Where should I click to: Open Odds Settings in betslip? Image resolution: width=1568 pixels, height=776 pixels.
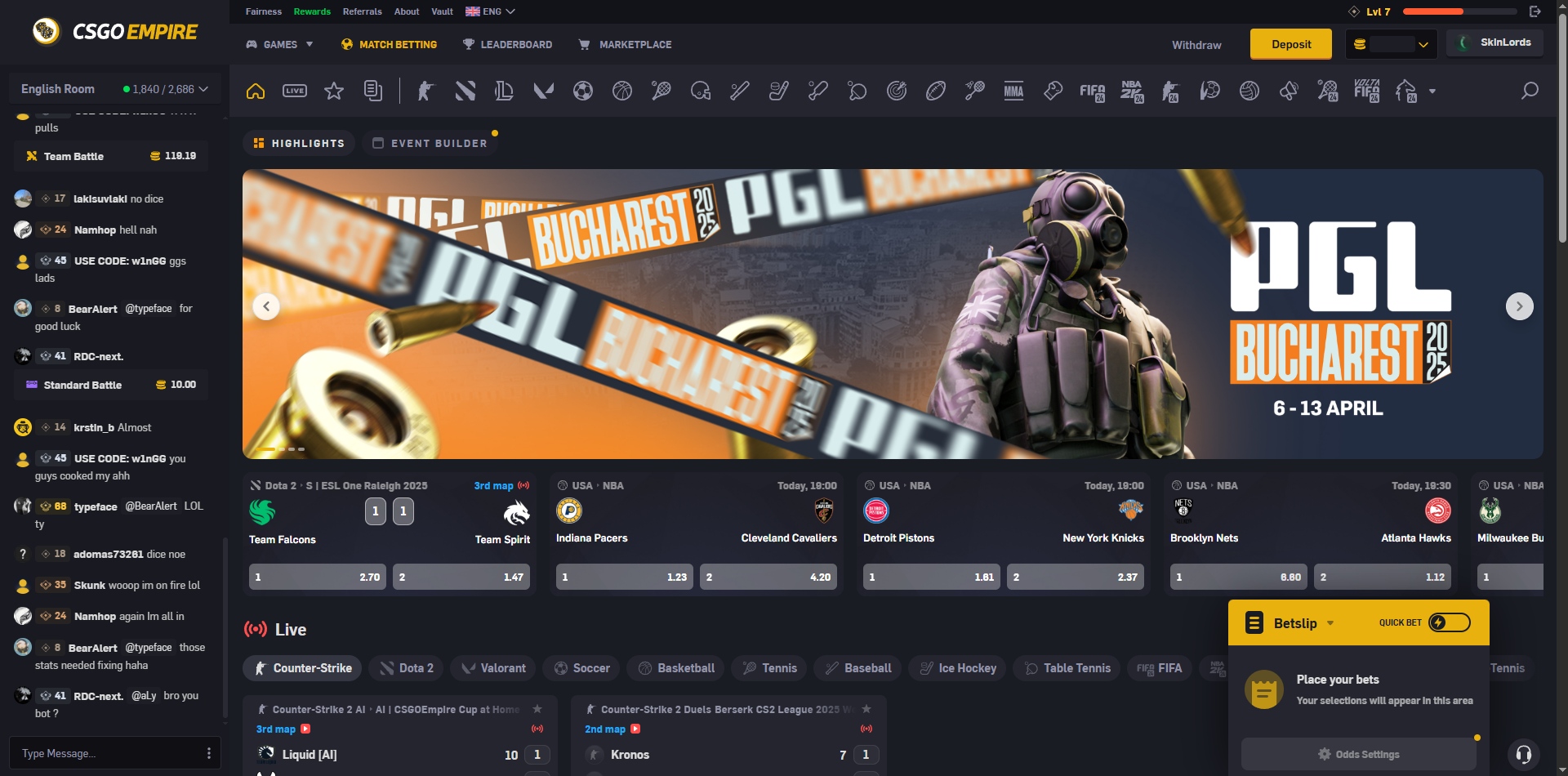point(1359,754)
